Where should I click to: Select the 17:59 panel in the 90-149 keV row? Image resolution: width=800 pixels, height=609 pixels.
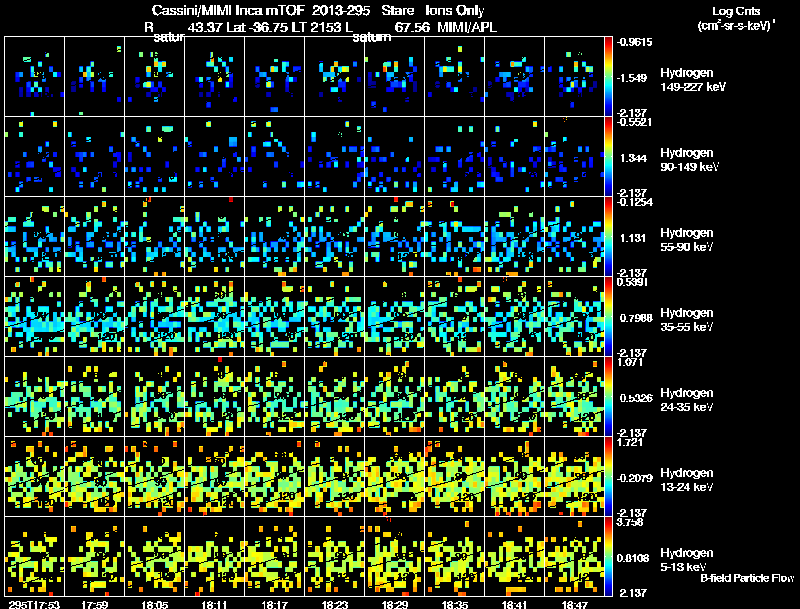coord(94,157)
